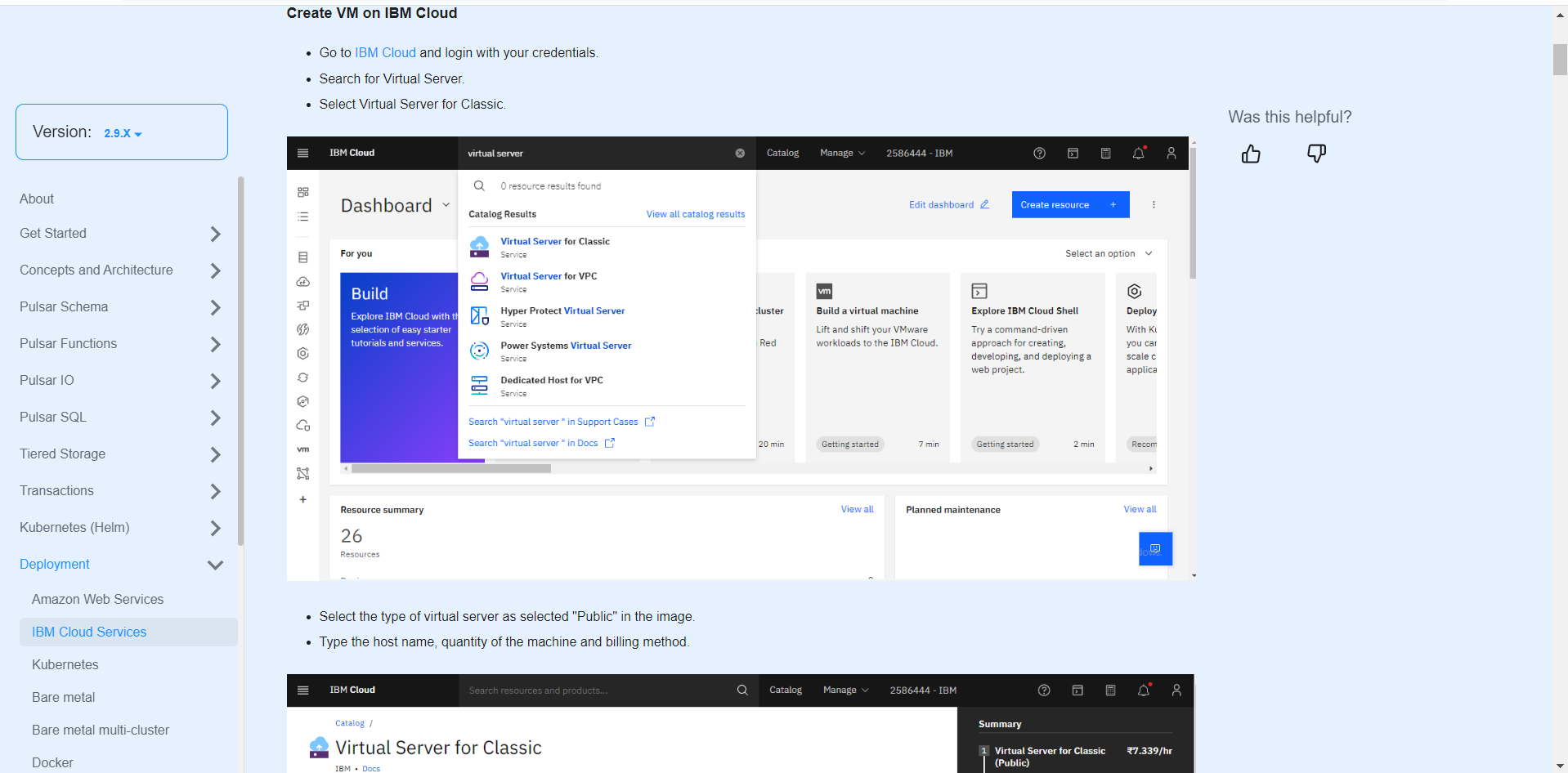Click the thumbs up helpful icon
Viewport: 1568px width, 773px height.
1251,154
